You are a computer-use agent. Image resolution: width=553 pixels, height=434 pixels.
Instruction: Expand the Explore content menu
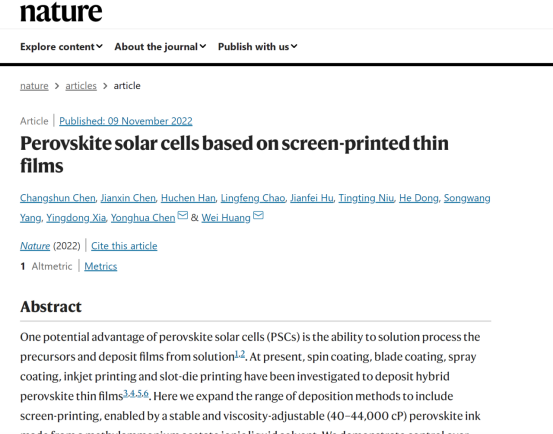point(61,47)
